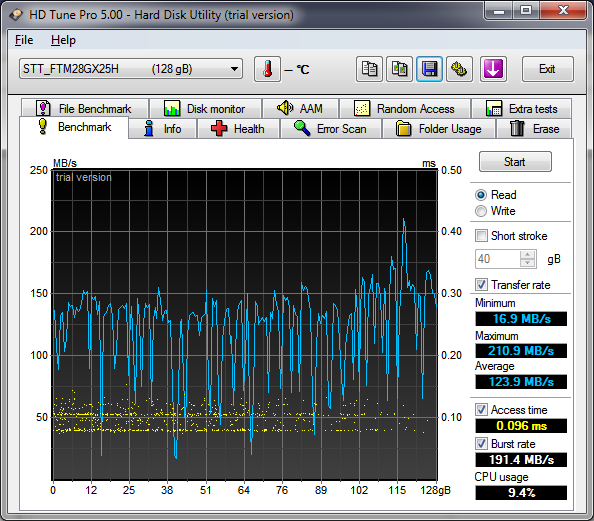594x521 pixels.
Task: Enable the Short stroke checkbox
Action: [481, 236]
